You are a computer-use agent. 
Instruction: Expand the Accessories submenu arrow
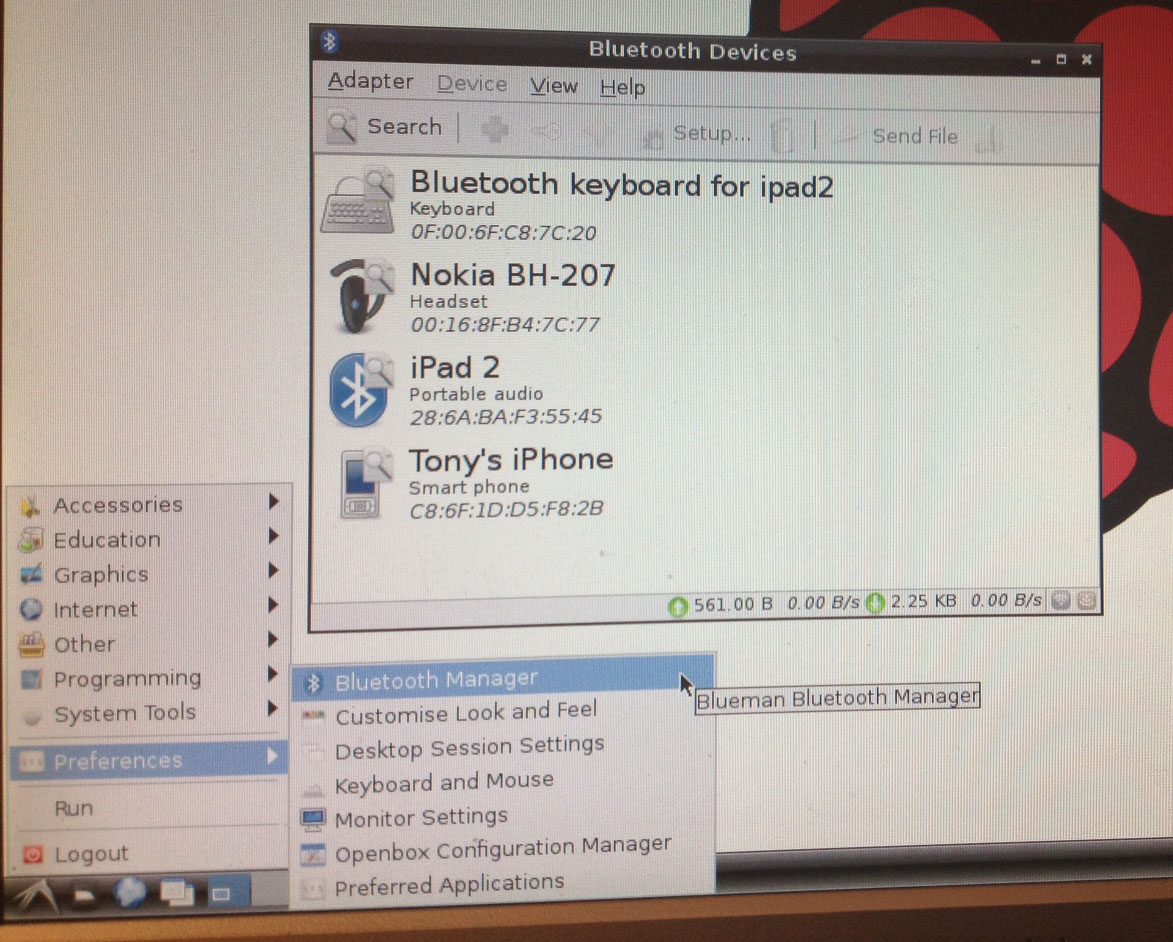tap(273, 503)
